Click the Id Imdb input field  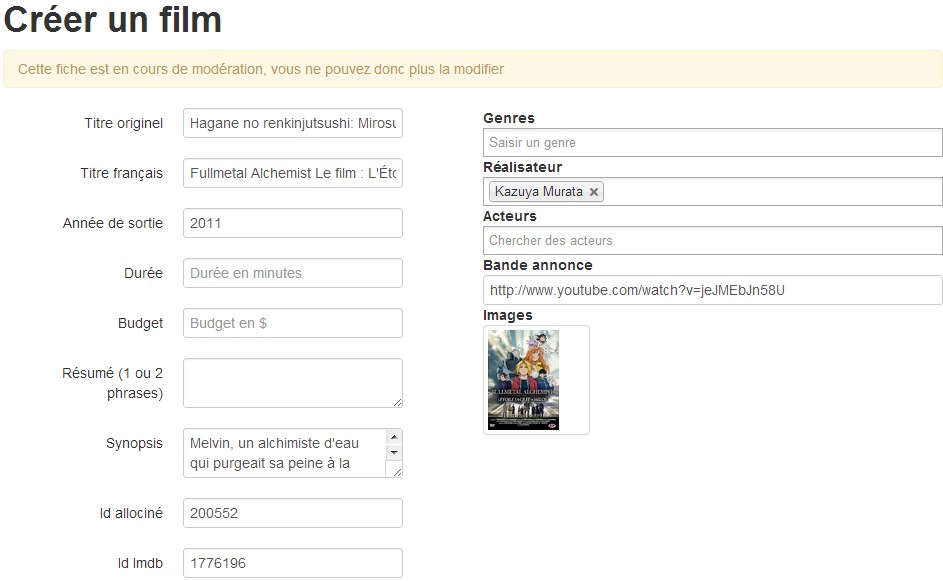coord(293,563)
